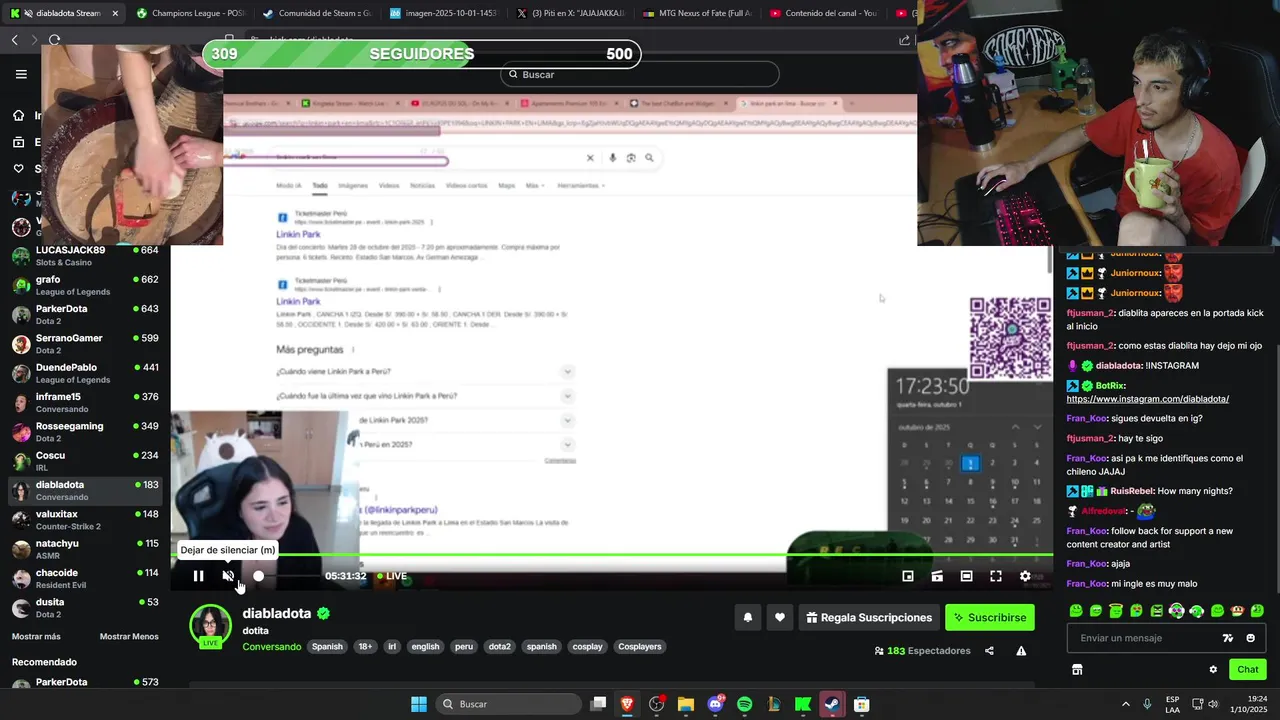Select the cosplay tag

coord(587,647)
